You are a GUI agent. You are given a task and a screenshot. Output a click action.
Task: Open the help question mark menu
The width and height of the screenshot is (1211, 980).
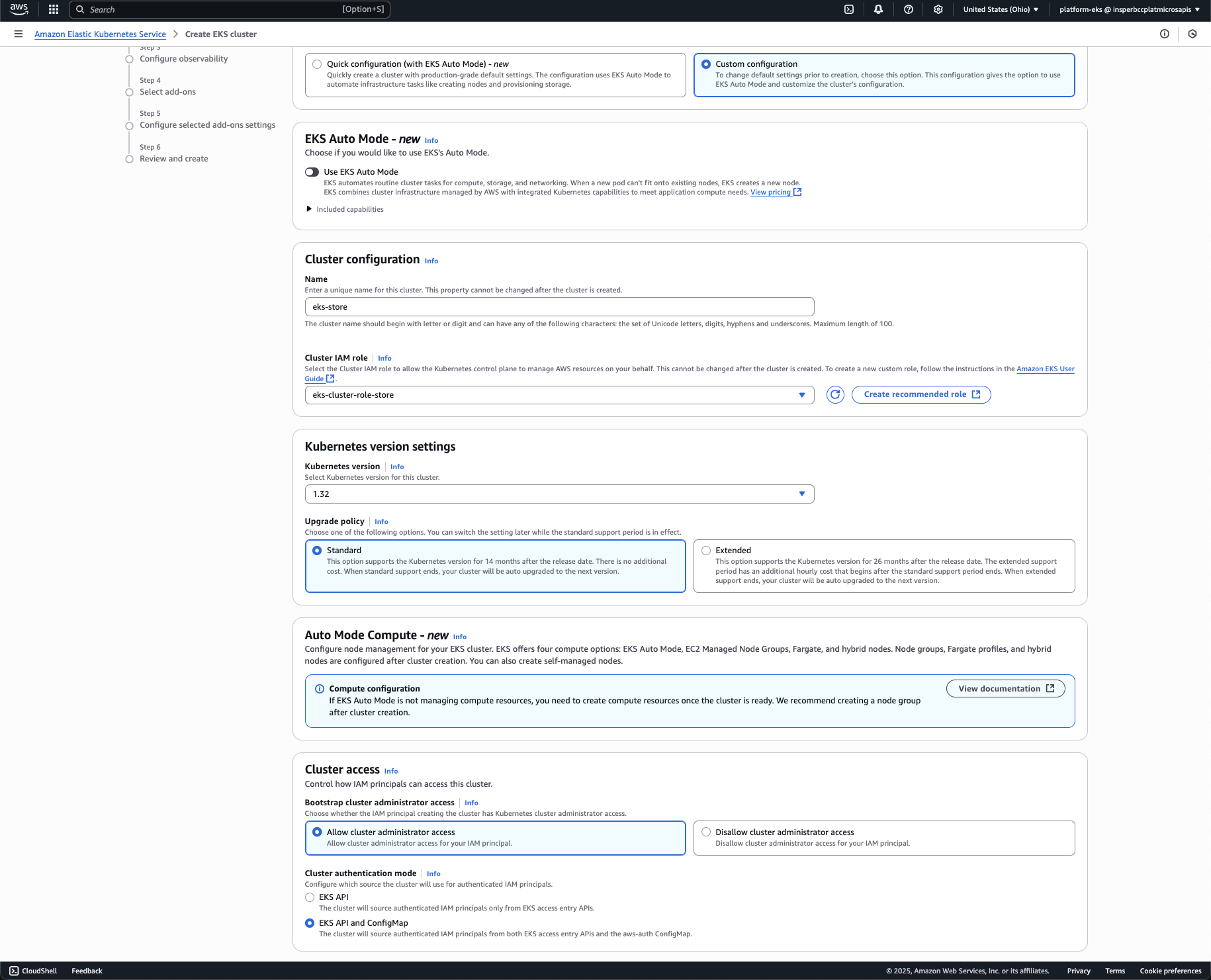coord(909,9)
